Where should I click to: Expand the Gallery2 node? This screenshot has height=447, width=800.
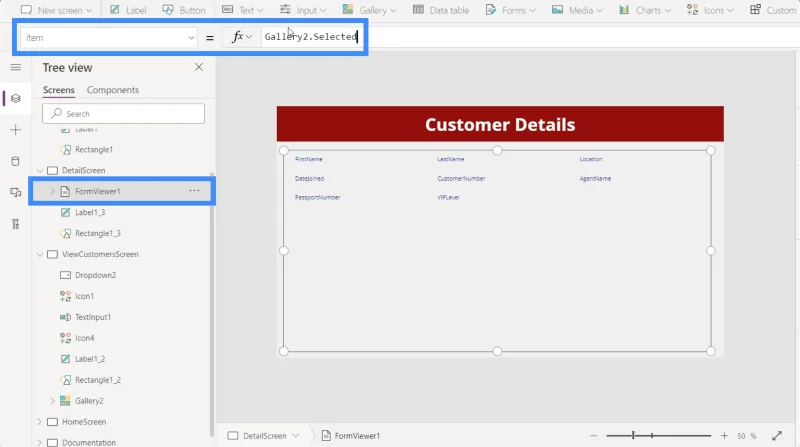[52, 401]
